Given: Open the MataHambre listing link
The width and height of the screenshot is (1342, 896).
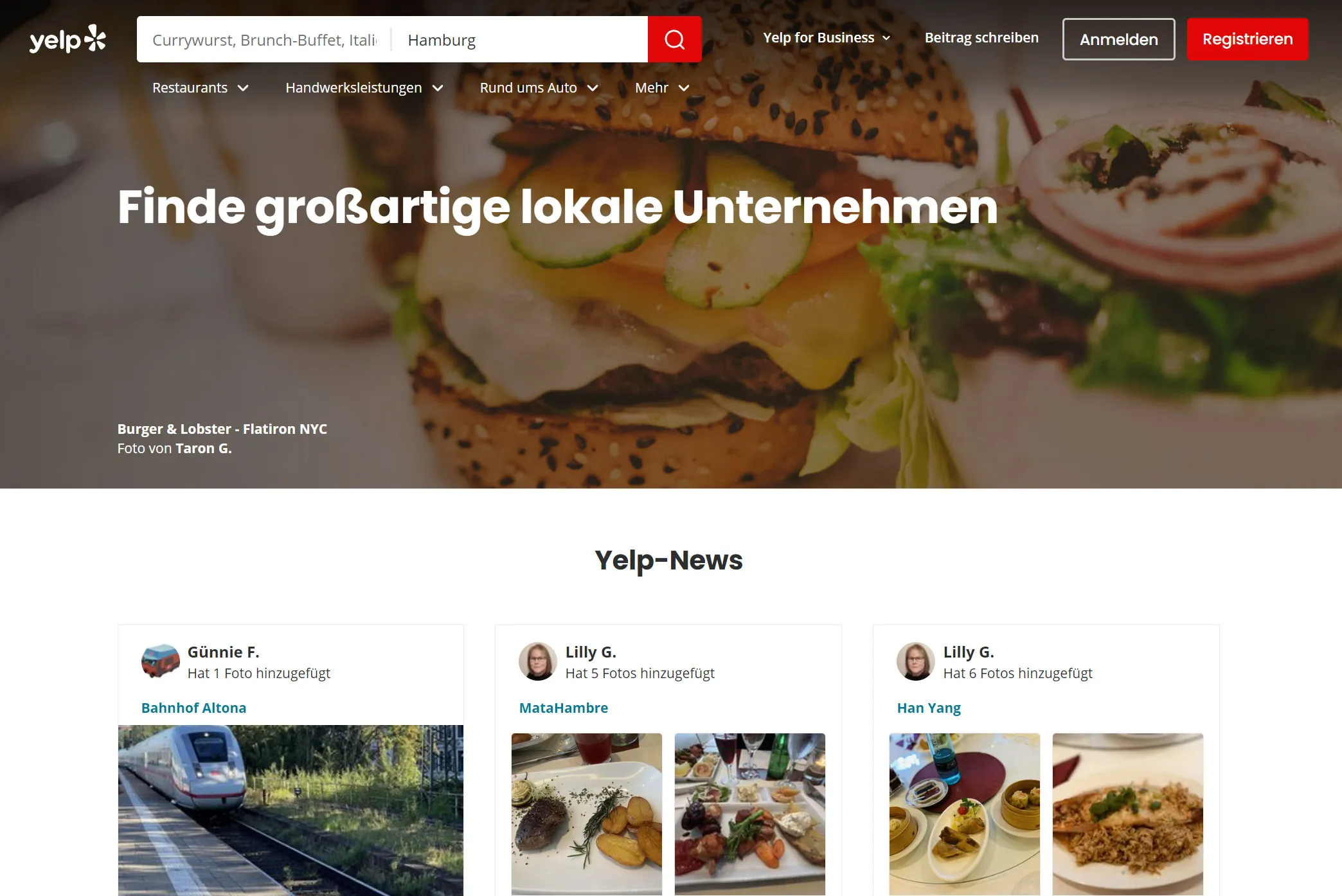Looking at the screenshot, I should pyautogui.click(x=564, y=707).
